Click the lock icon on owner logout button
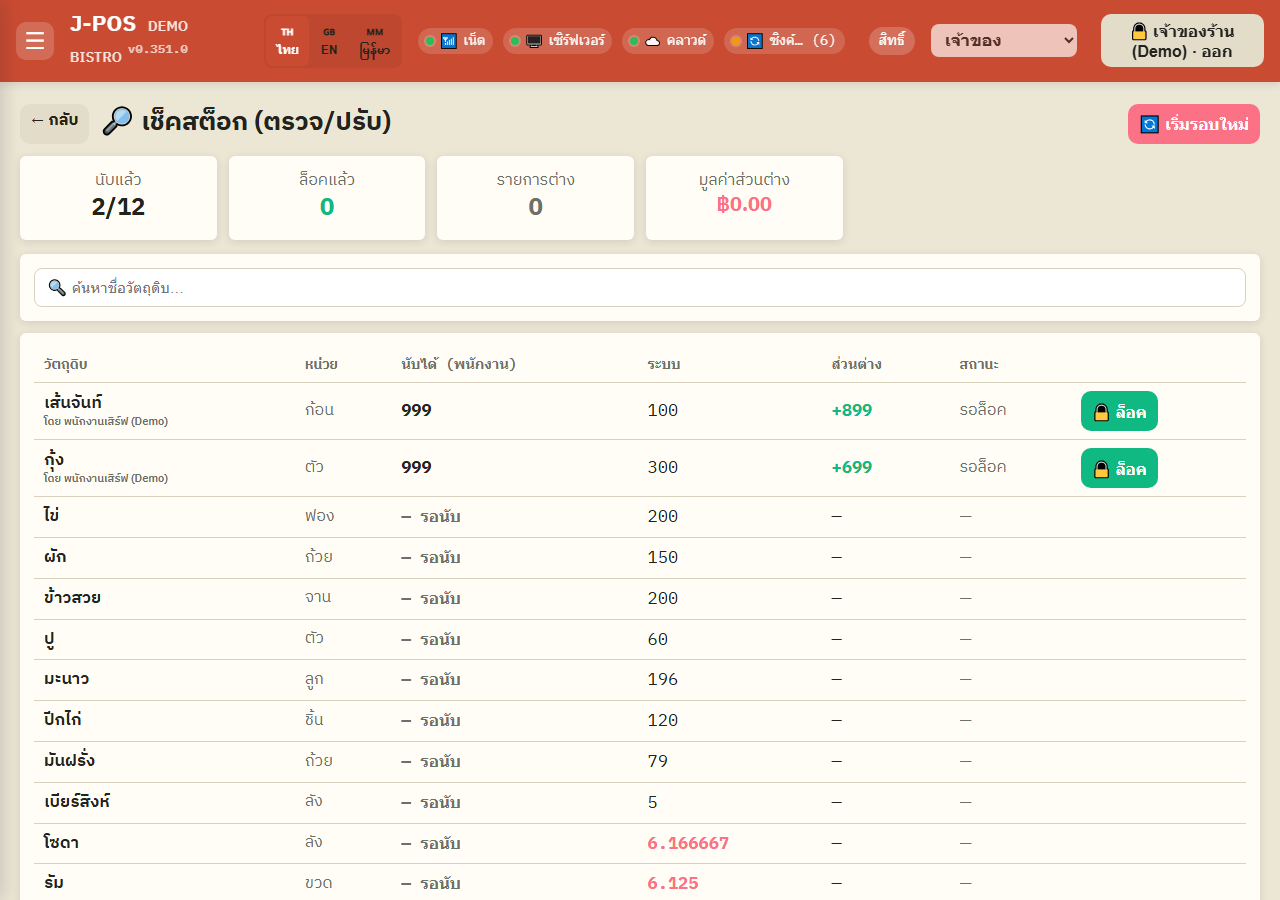 point(1139,31)
